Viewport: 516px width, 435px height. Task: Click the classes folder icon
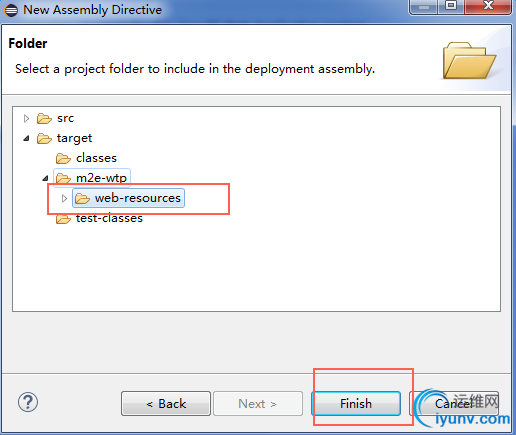[x=63, y=158]
